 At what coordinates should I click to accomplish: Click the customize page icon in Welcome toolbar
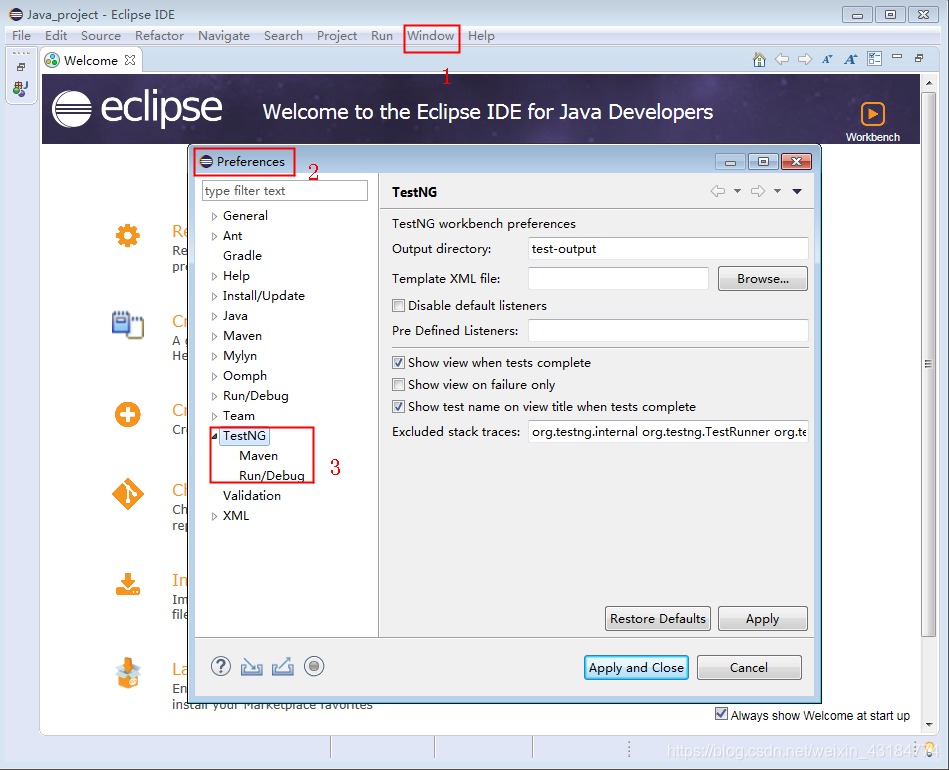[875, 59]
